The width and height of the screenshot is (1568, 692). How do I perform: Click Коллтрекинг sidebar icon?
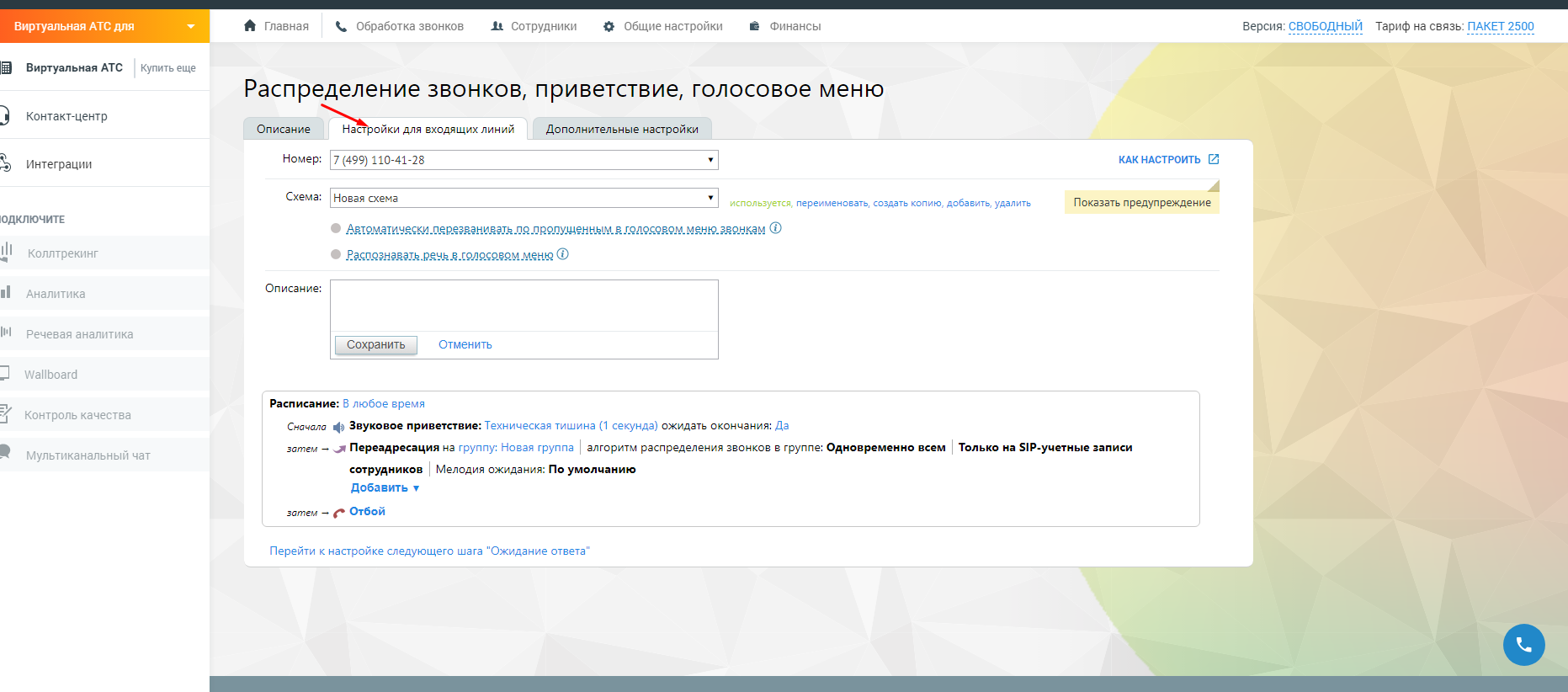(x=7, y=252)
